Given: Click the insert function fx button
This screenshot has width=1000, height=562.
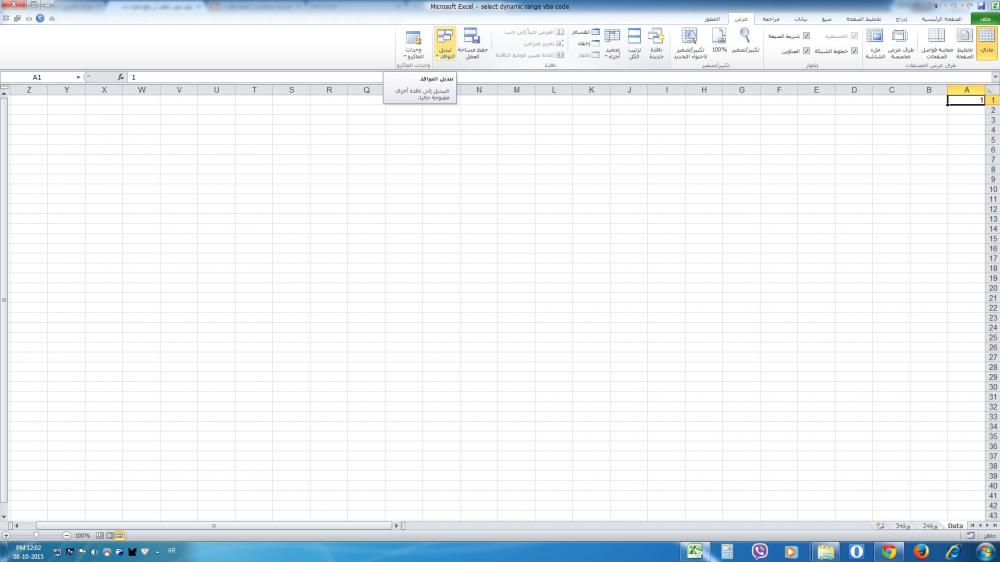Looking at the screenshot, I should coord(120,77).
